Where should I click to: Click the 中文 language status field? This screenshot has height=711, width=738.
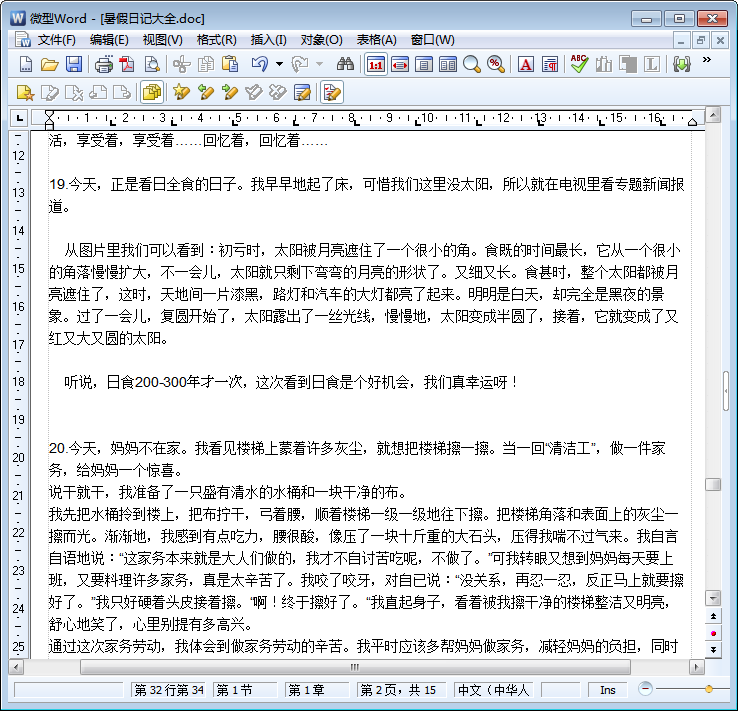click(x=495, y=690)
